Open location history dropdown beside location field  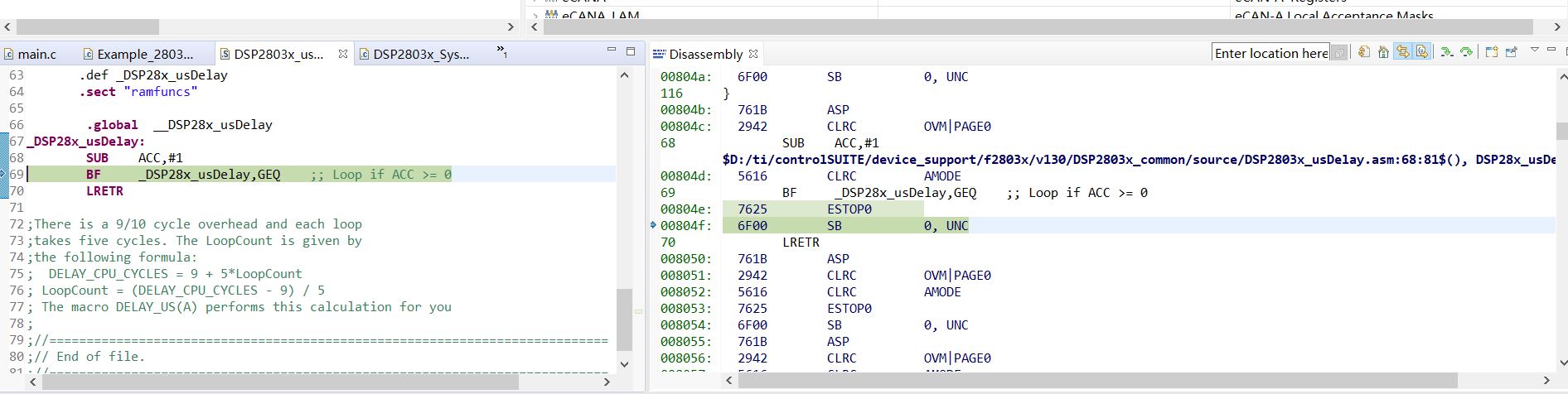coord(1338,53)
